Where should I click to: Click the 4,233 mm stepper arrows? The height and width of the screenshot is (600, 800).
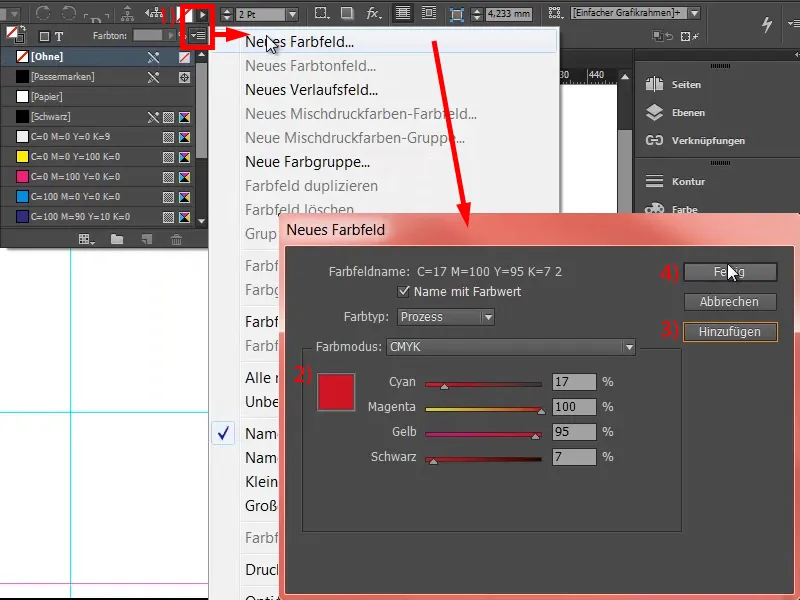[x=476, y=14]
